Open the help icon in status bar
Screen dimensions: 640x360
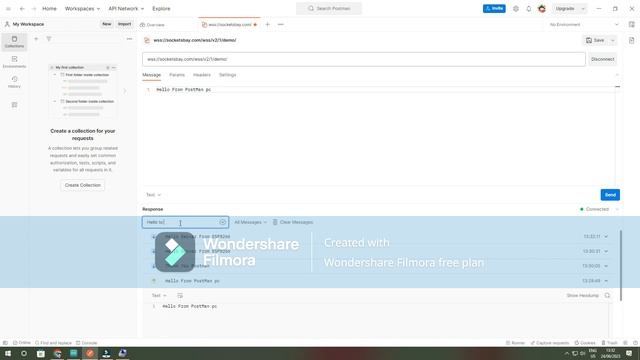tap(635, 343)
